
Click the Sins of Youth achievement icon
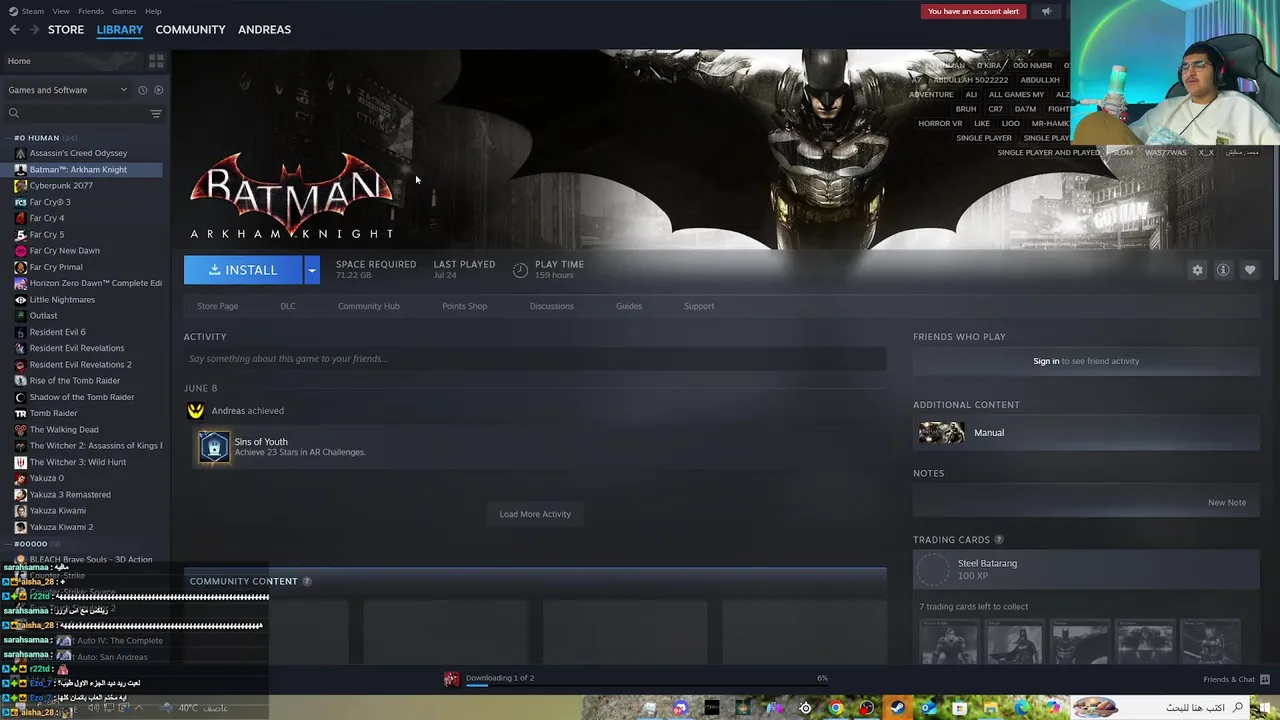(214, 447)
